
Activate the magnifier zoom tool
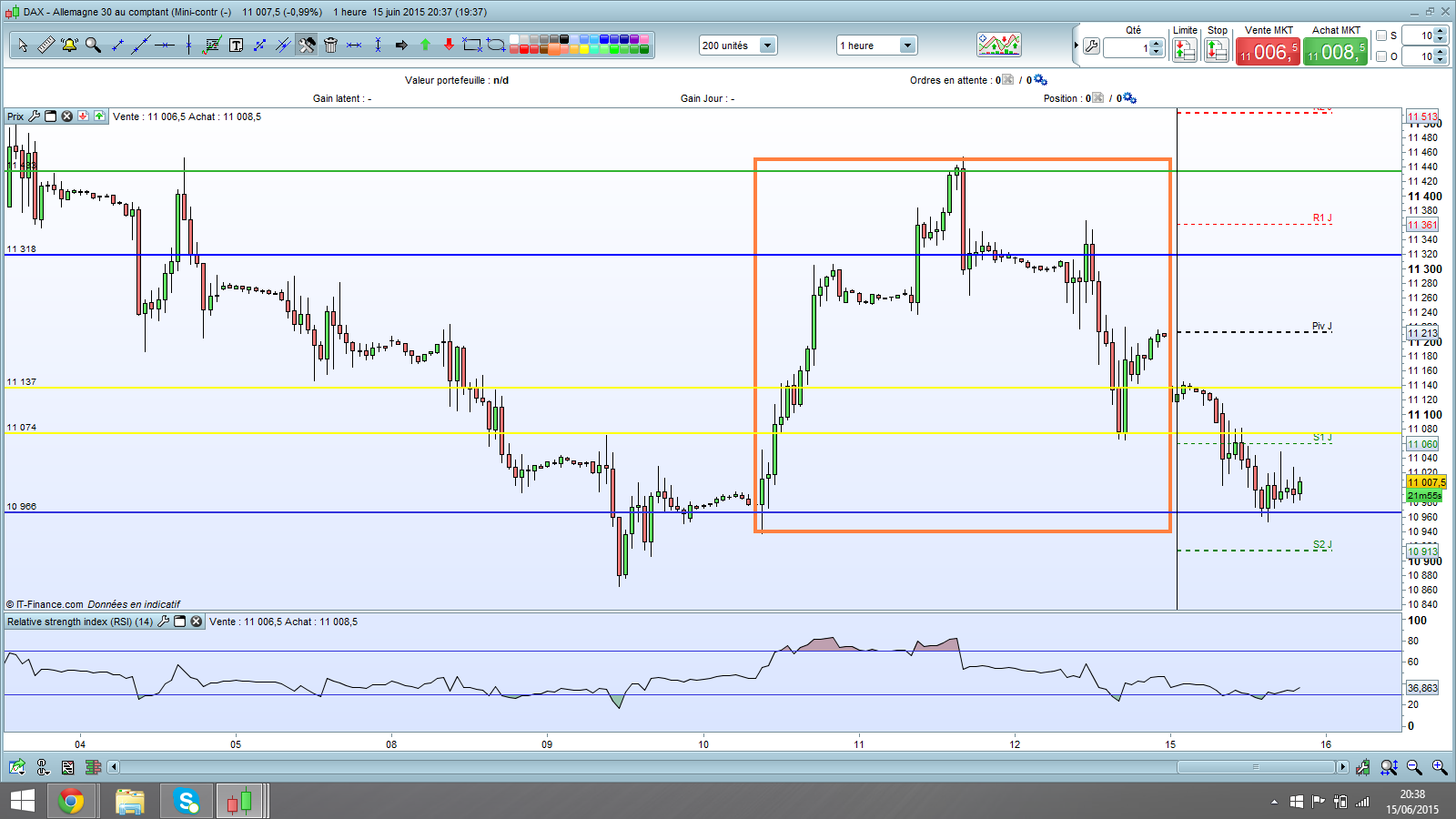[x=93, y=45]
